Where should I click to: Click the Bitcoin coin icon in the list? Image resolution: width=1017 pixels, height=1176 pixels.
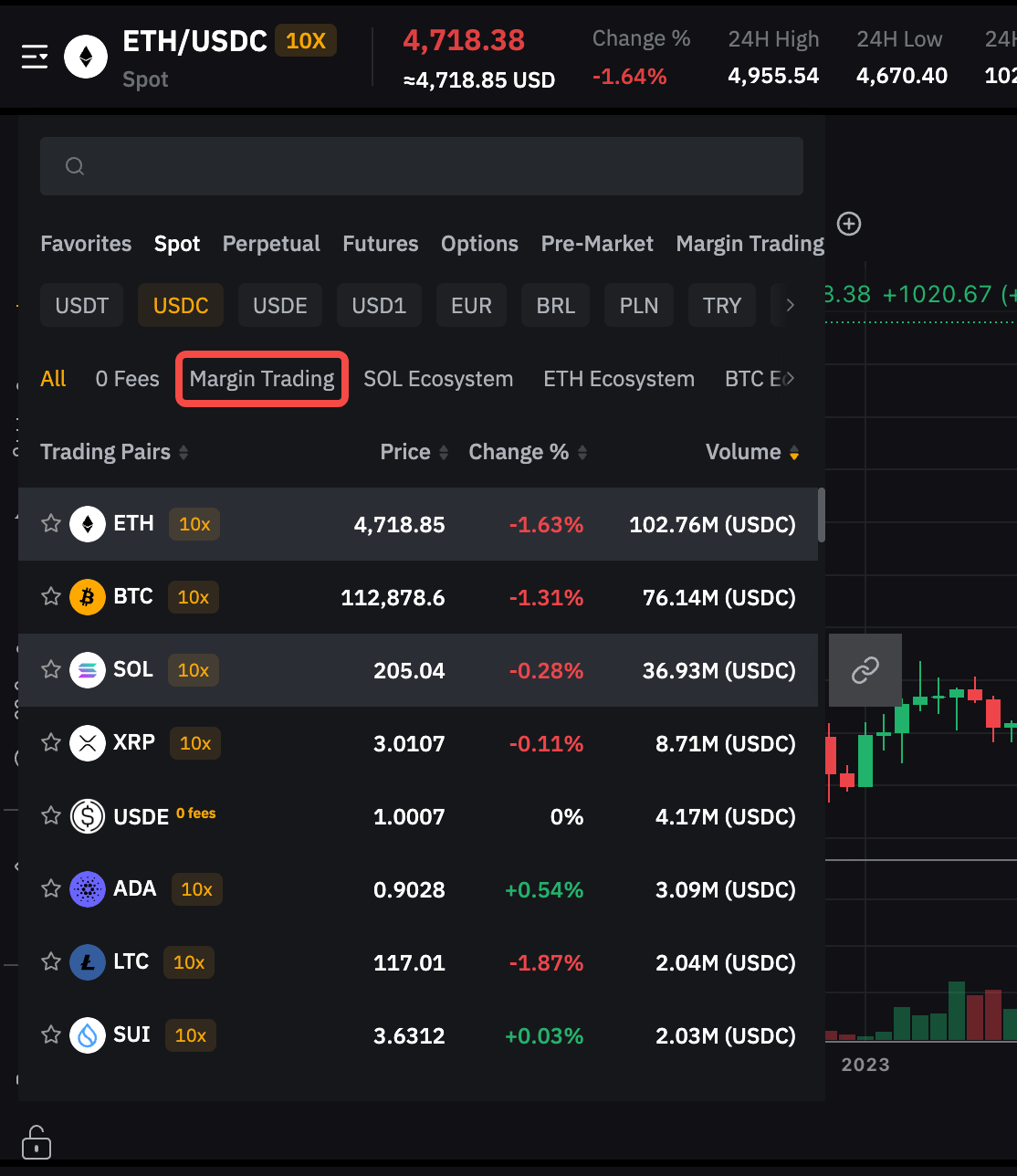click(88, 597)
